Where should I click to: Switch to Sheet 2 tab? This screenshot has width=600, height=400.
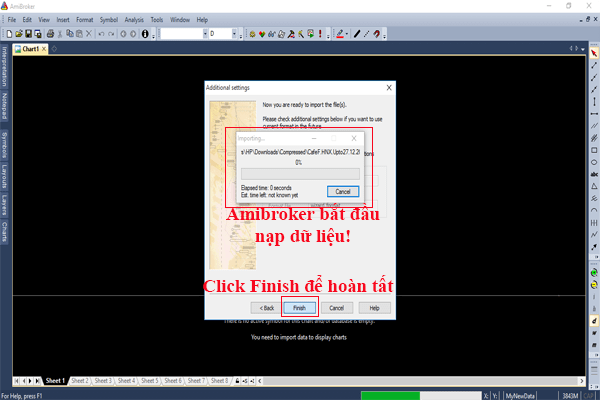(x=80, y=381)
